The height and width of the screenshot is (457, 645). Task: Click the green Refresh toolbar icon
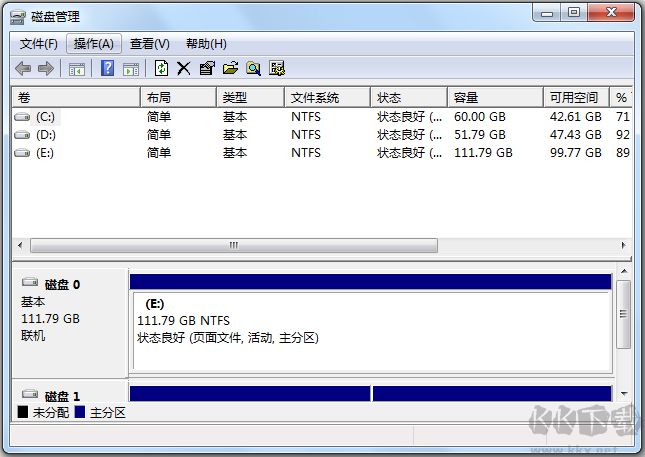161,68
